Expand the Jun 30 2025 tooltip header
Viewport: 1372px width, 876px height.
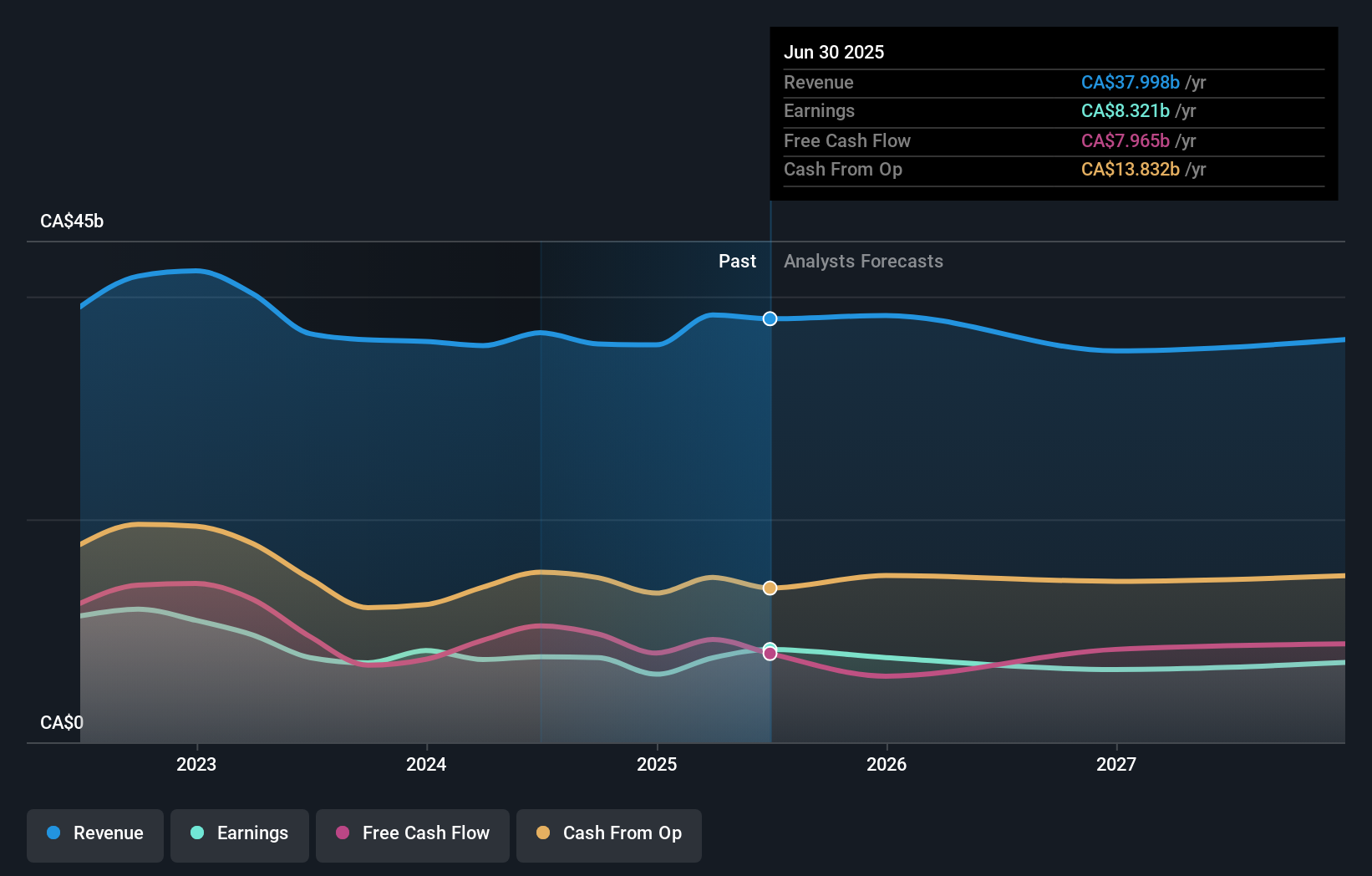pyautogui.click(x=834, y=52)
